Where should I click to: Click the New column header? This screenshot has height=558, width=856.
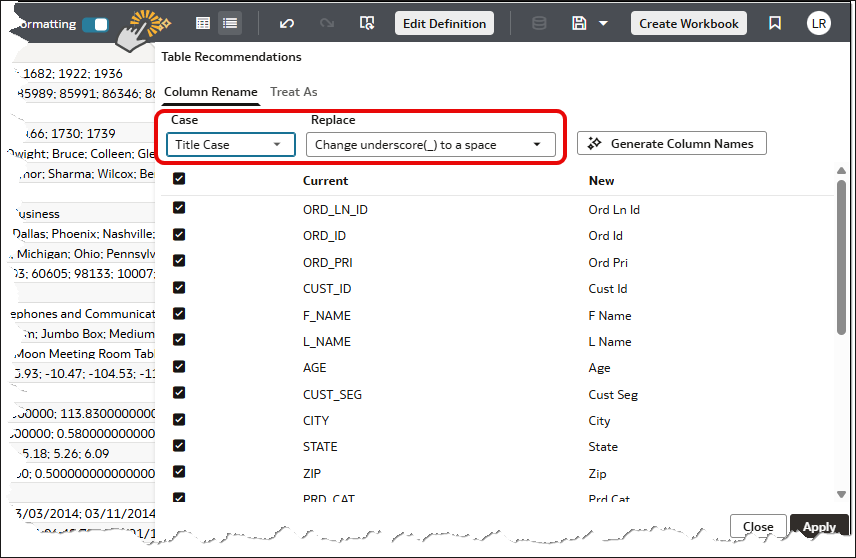point(601,181)
